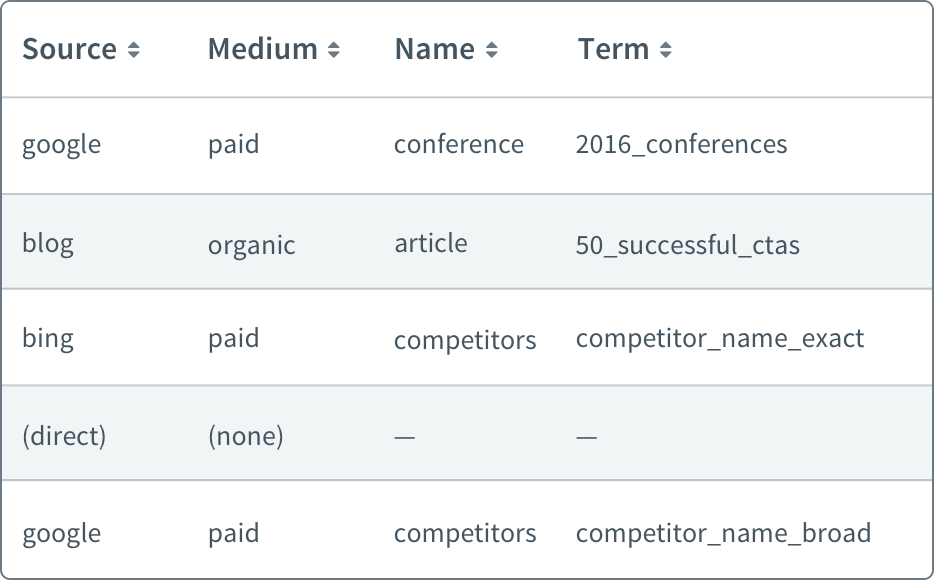
Task: Click the competitor_name_exact term
Action: pyautogui.click(x=720, y=339)
